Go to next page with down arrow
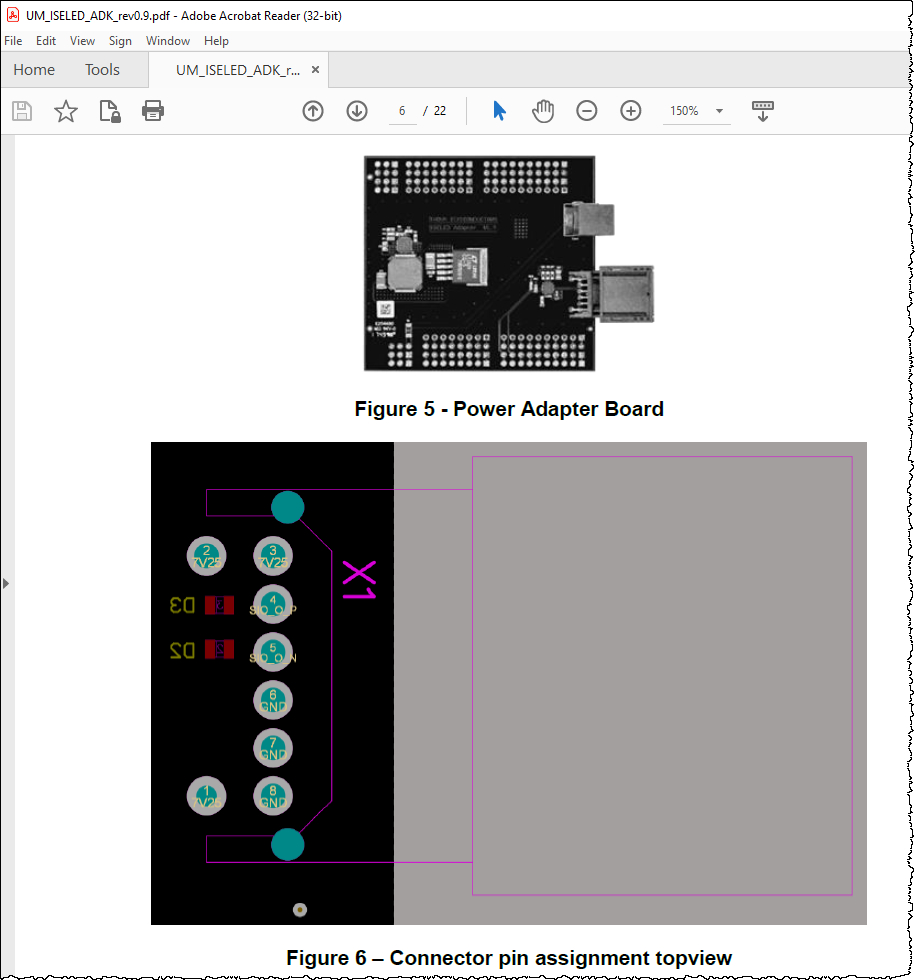Image resolution: width=915 pixels, height=980 pixels. (x=357, y=111)
